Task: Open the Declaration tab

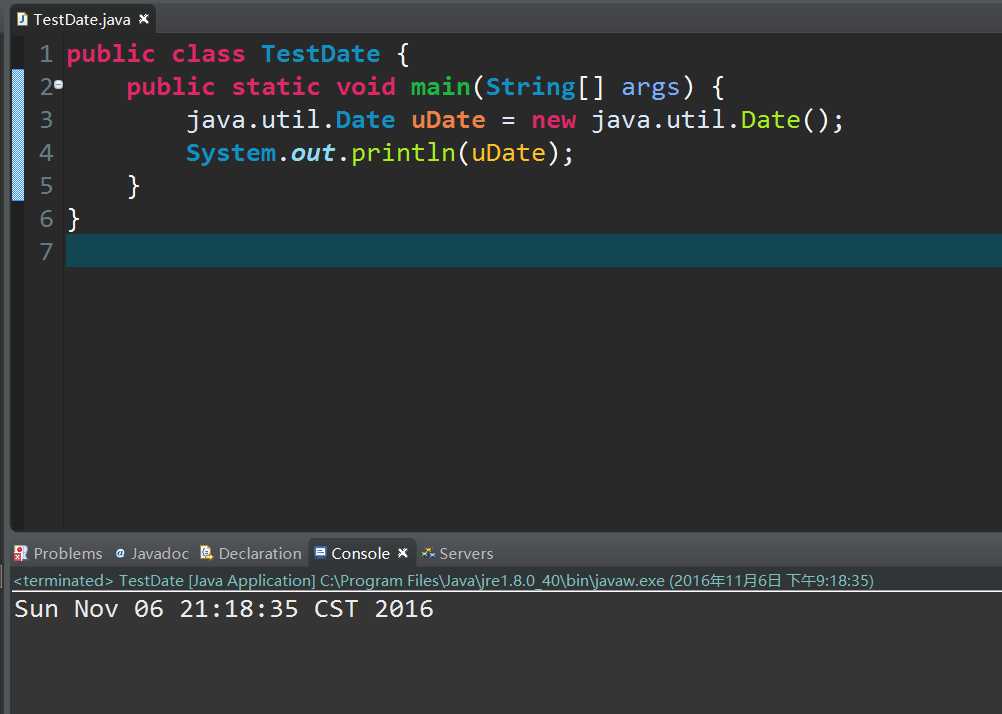Action: click(250, 553)
